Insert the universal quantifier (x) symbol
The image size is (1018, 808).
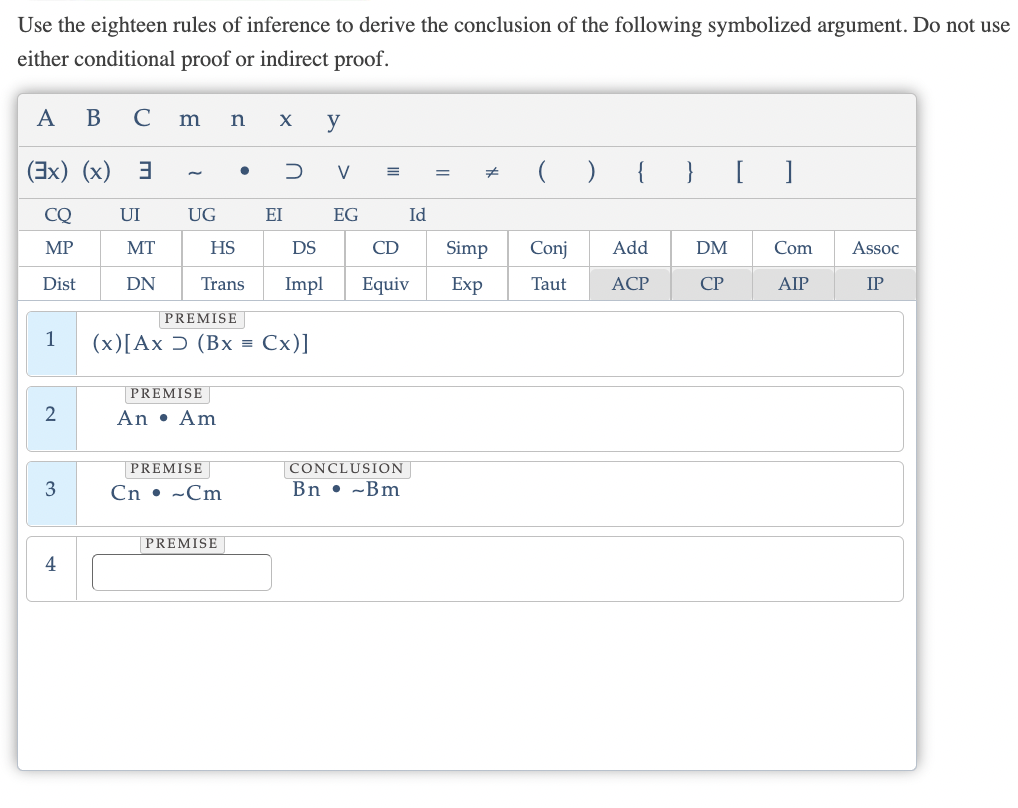[x=94, y=172]
